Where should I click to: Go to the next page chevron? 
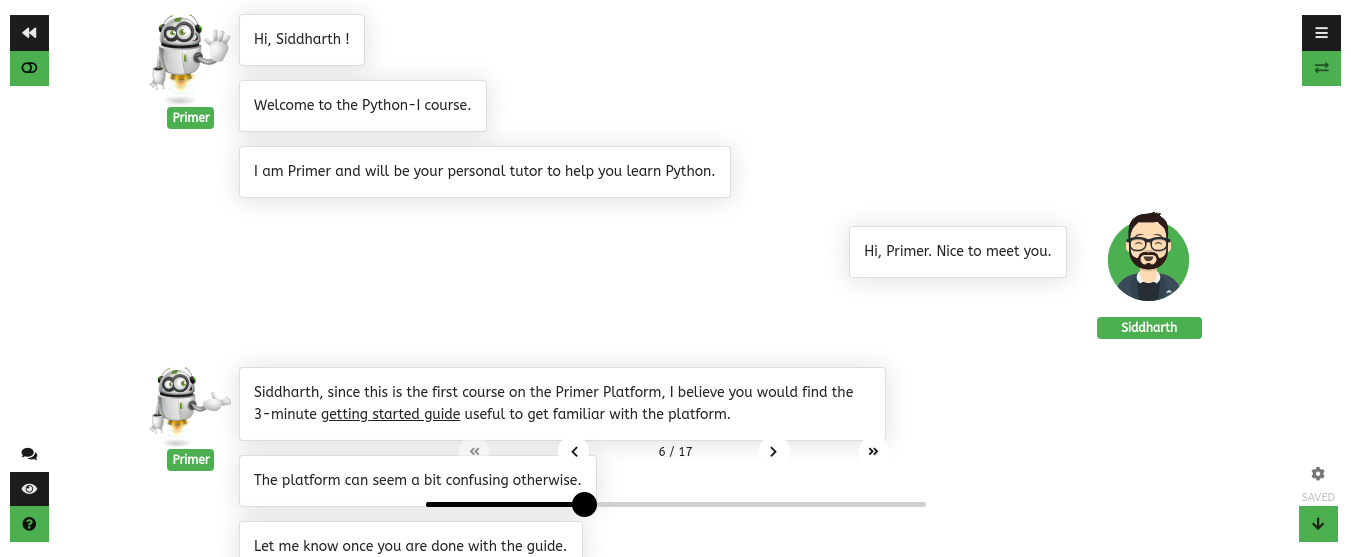point(773,452)
